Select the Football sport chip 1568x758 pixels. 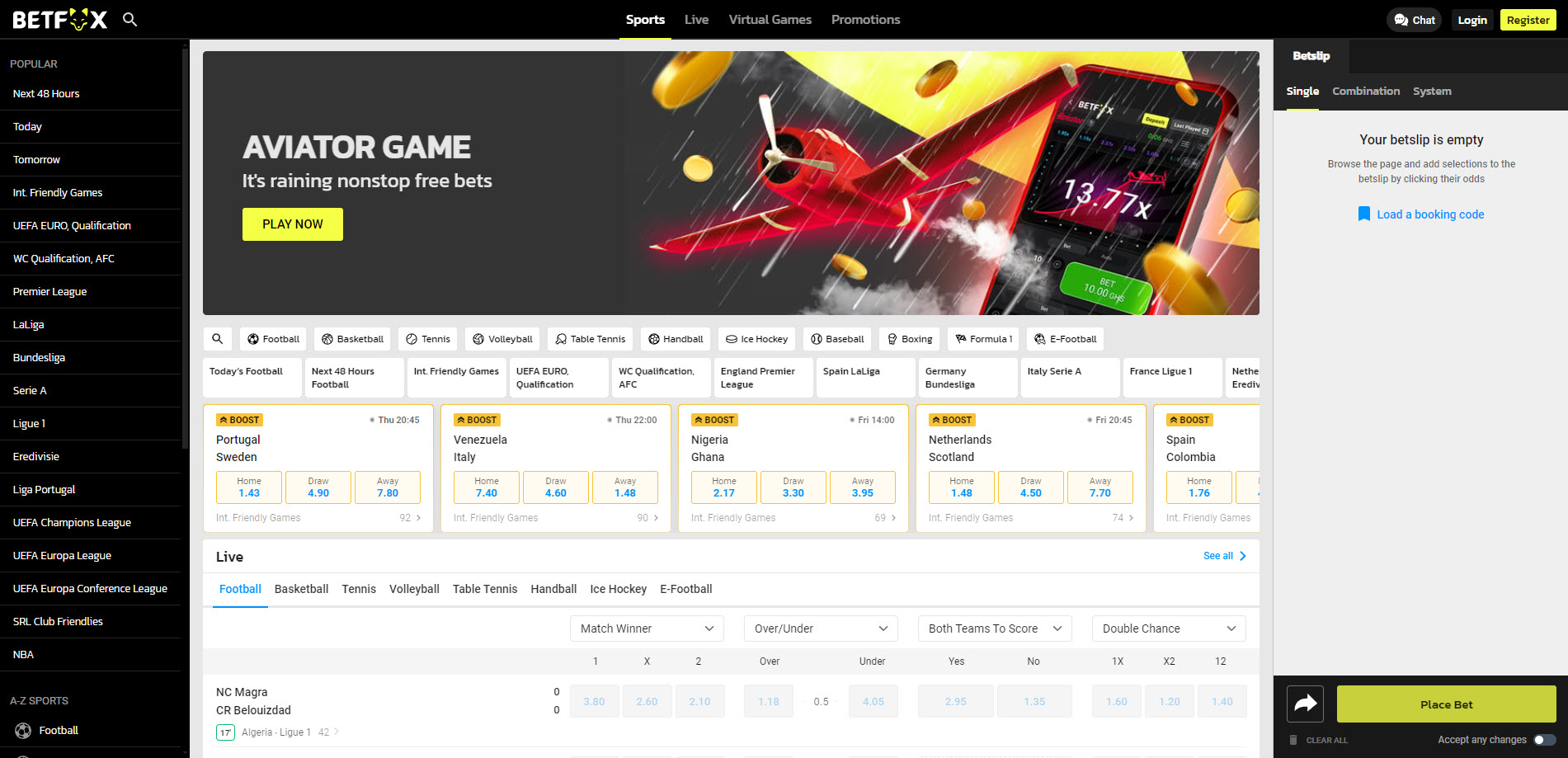[273, 339]
